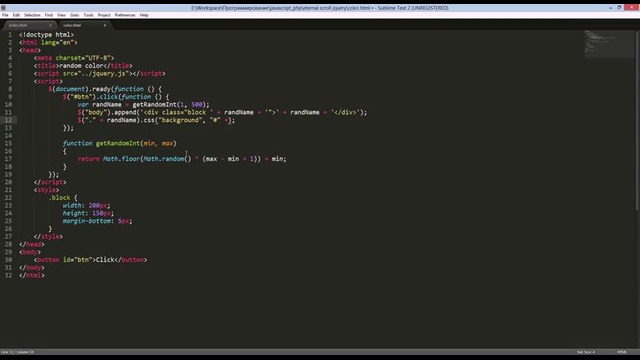Click line number 17 in gutter

click(8, 159)
